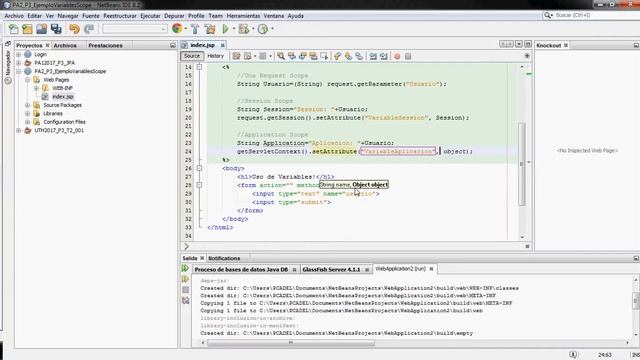The height and width of the screenshot is (360, 640).
Task: Open the Notifications tab
Action: click(224, 258)
